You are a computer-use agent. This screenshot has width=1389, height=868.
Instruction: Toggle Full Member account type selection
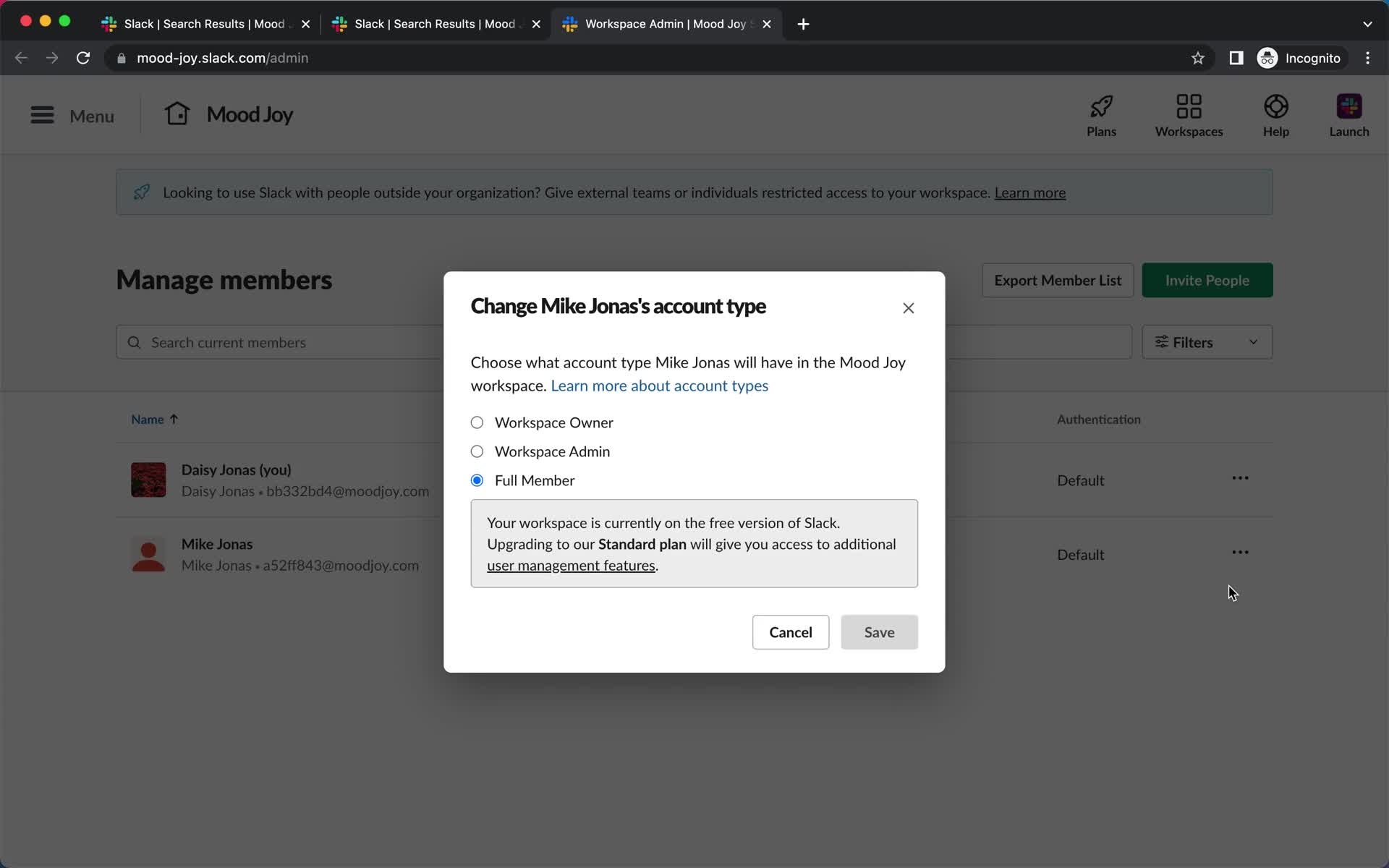point(477,480)
